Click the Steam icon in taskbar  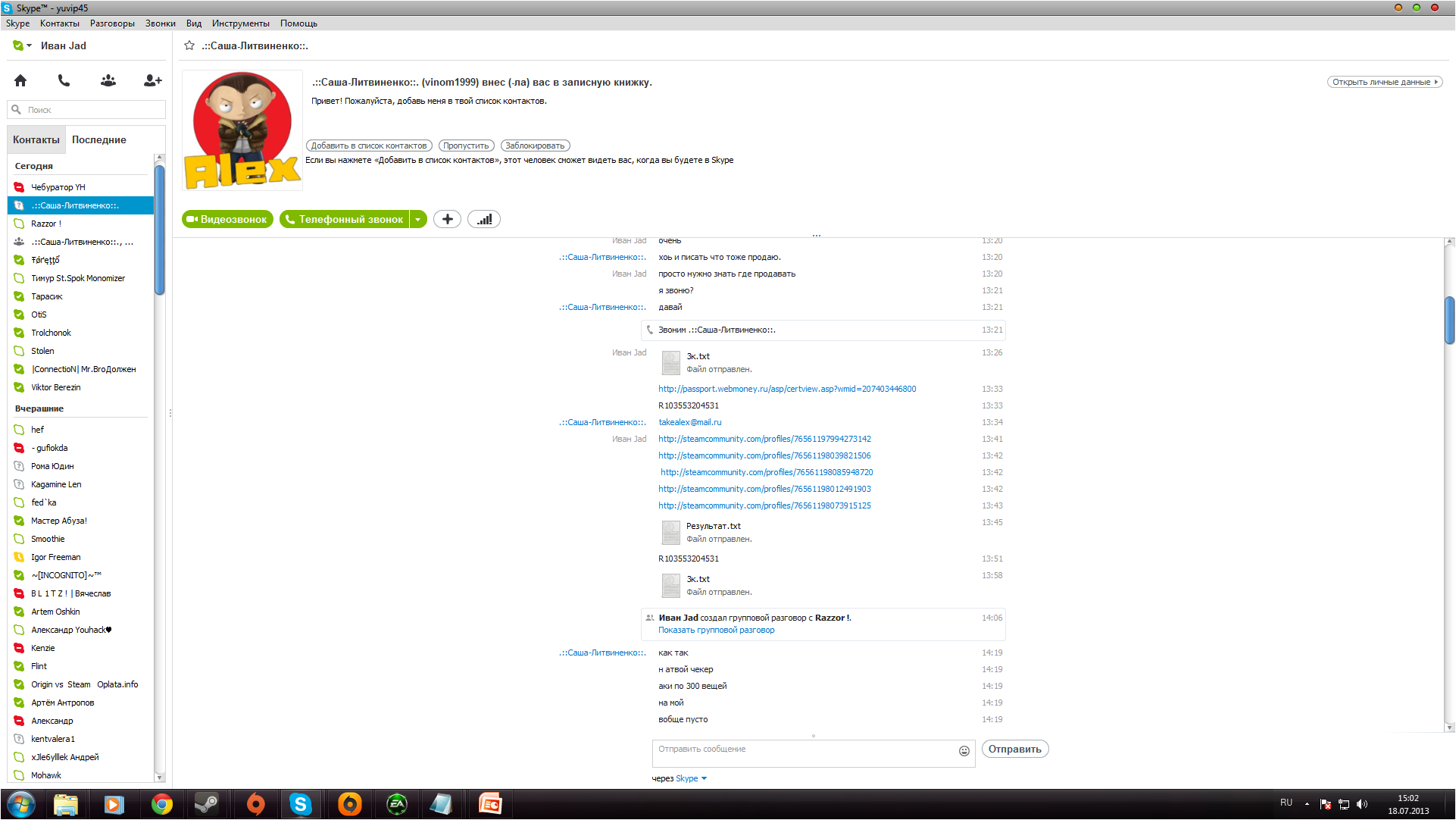click(206, 804)
